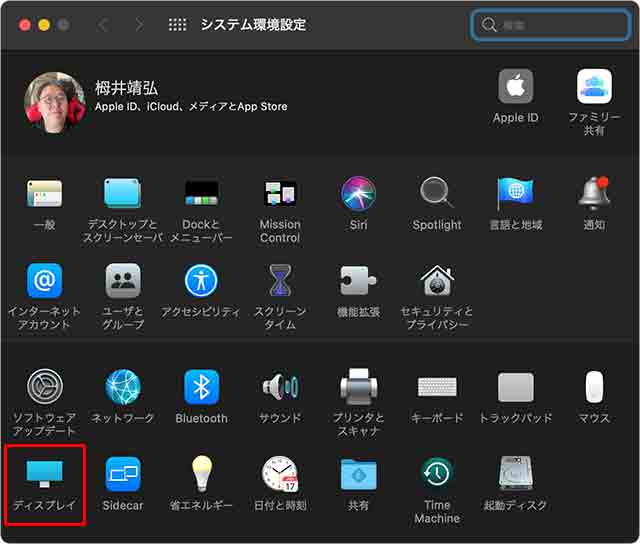Minimize the システム環境設定 window

[44, 25]
